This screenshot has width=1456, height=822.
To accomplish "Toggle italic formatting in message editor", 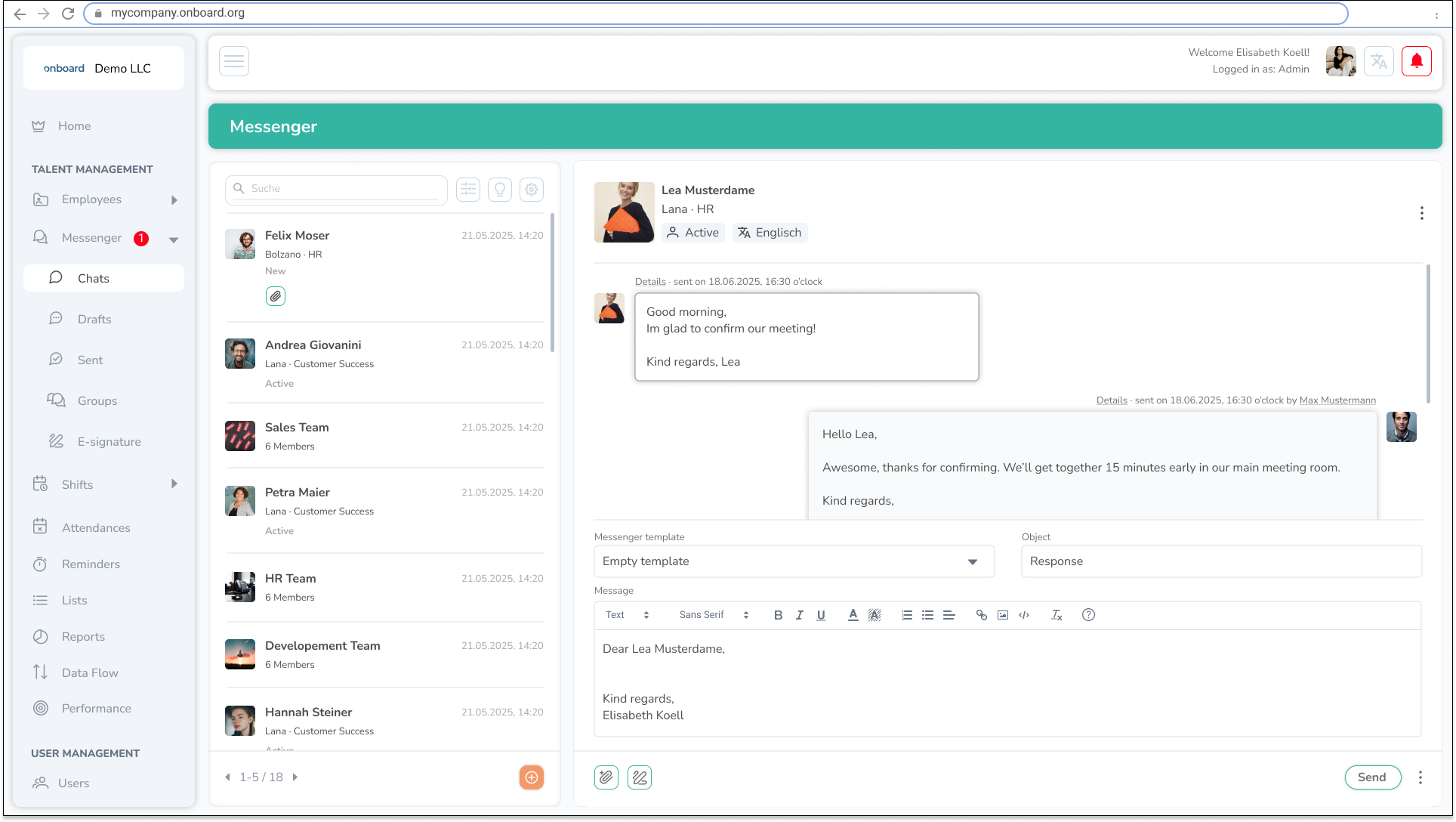I will click(x=799, y=615).
